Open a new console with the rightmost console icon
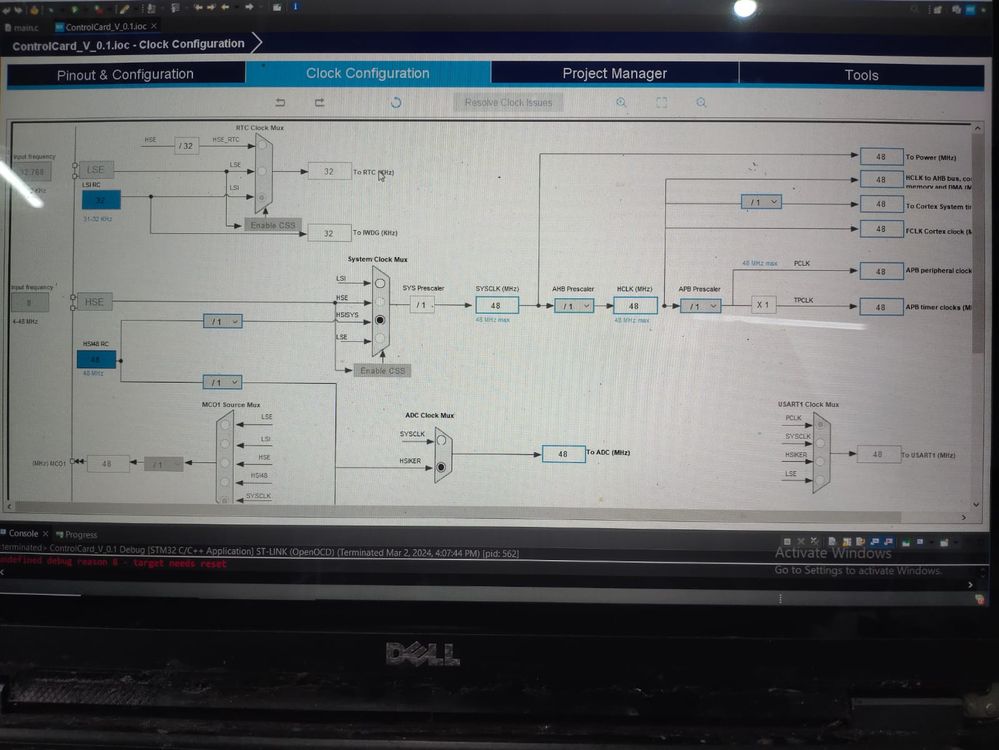This screenshot has height=750, width=999. (x=944, y=542)
